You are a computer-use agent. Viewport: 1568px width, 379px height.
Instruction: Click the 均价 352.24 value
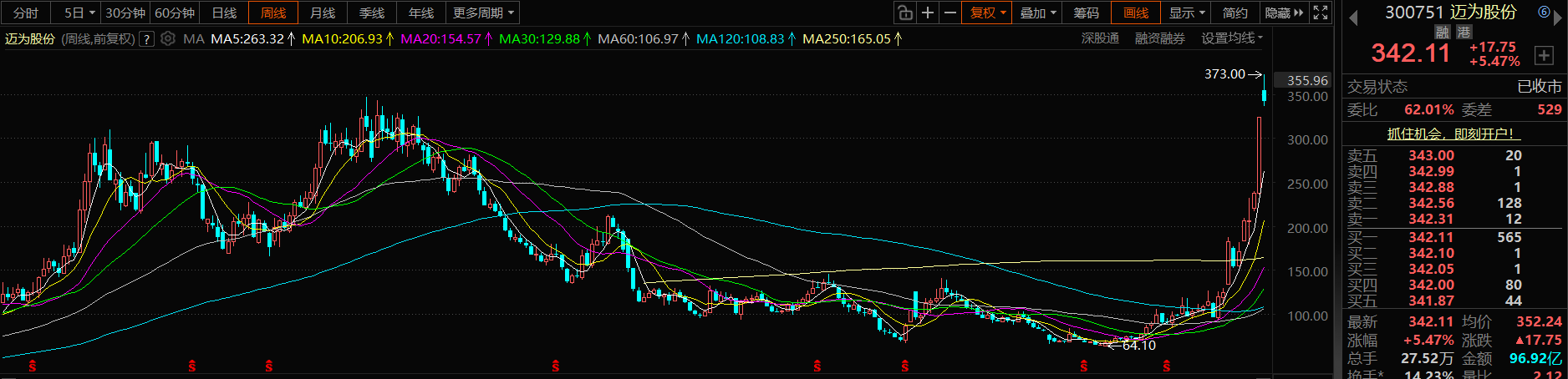pyautogui.click(x=1539, y=321)
